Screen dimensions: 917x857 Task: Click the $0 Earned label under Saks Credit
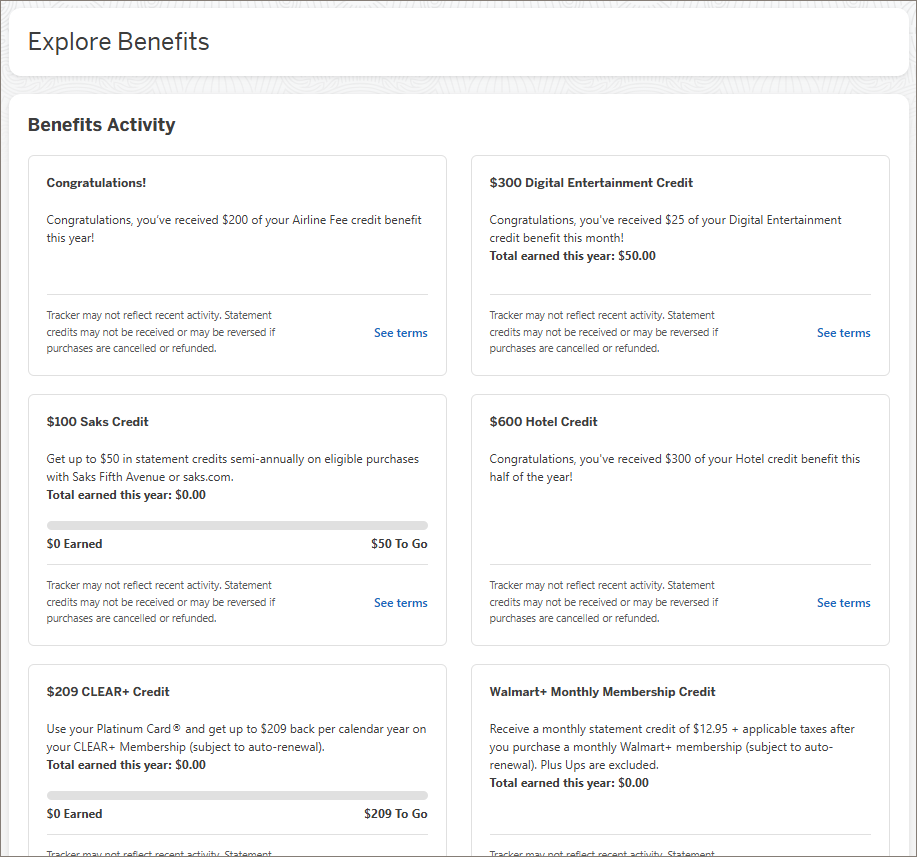(74, 544)
